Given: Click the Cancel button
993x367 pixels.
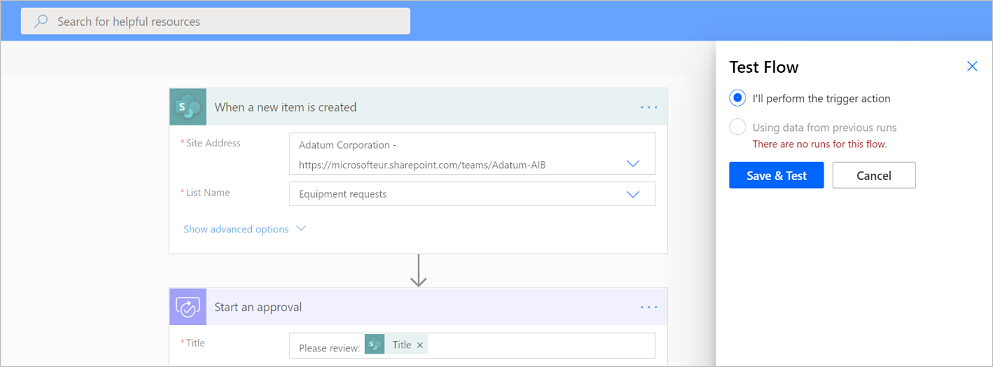Looking at the screenshot, I should click(874, 175).
